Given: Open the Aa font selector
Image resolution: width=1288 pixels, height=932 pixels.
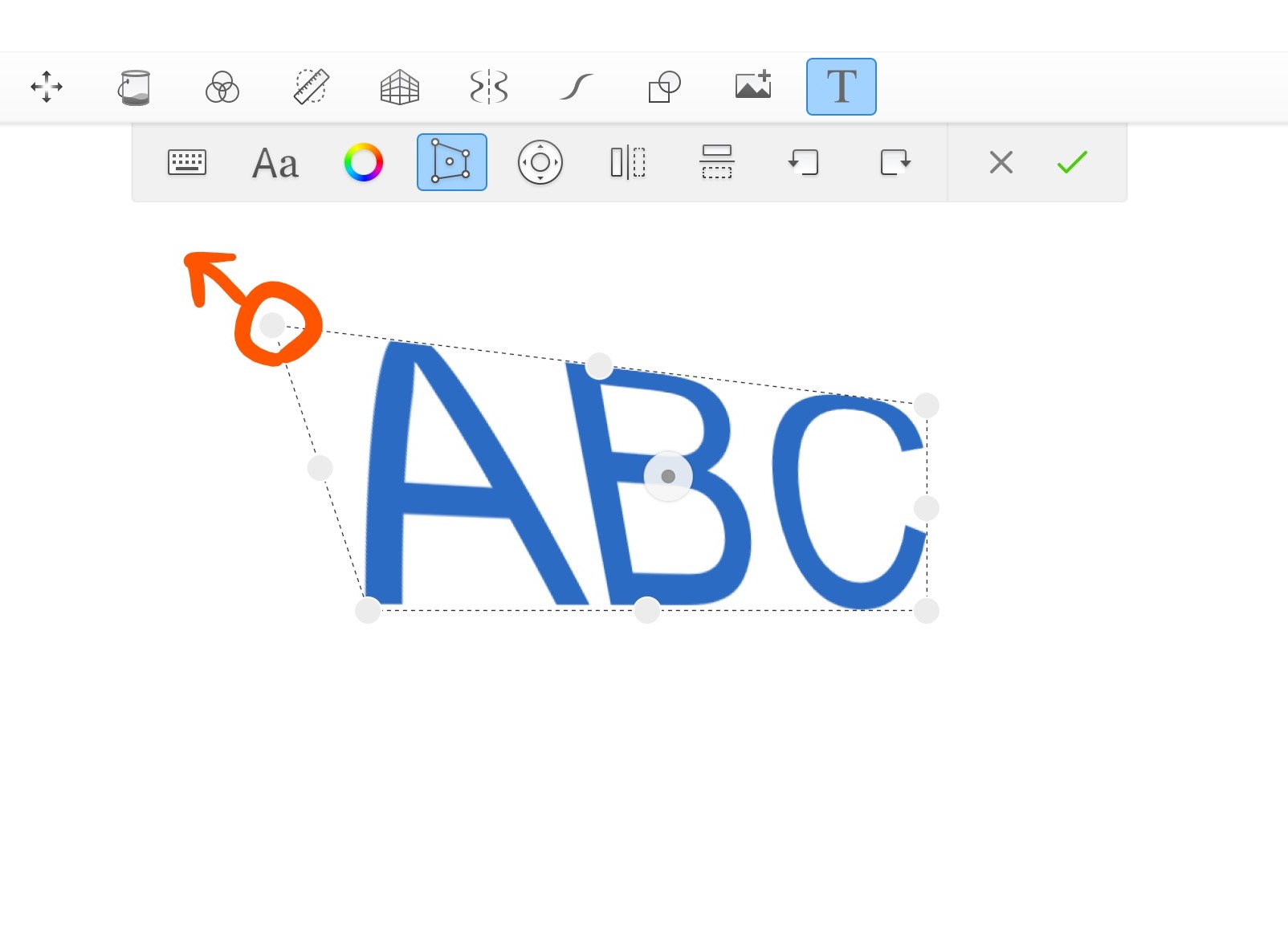Looking at the screenshot, I should tap(275, 164).
